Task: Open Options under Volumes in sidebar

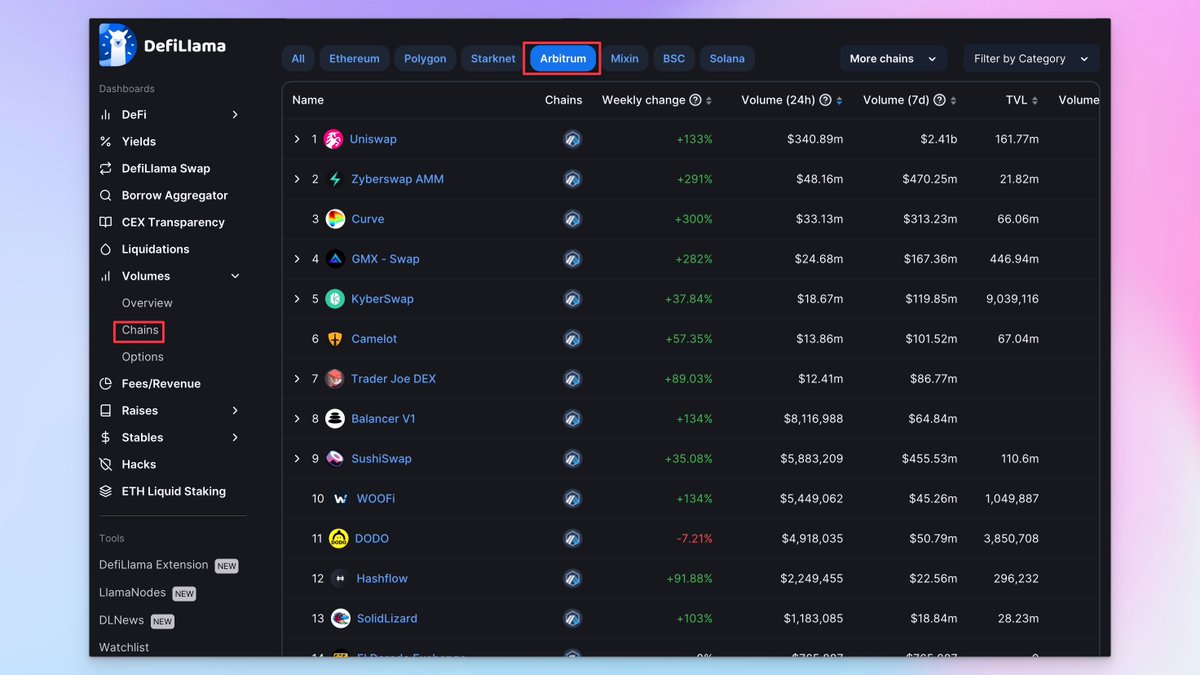Action: [143, 357]
